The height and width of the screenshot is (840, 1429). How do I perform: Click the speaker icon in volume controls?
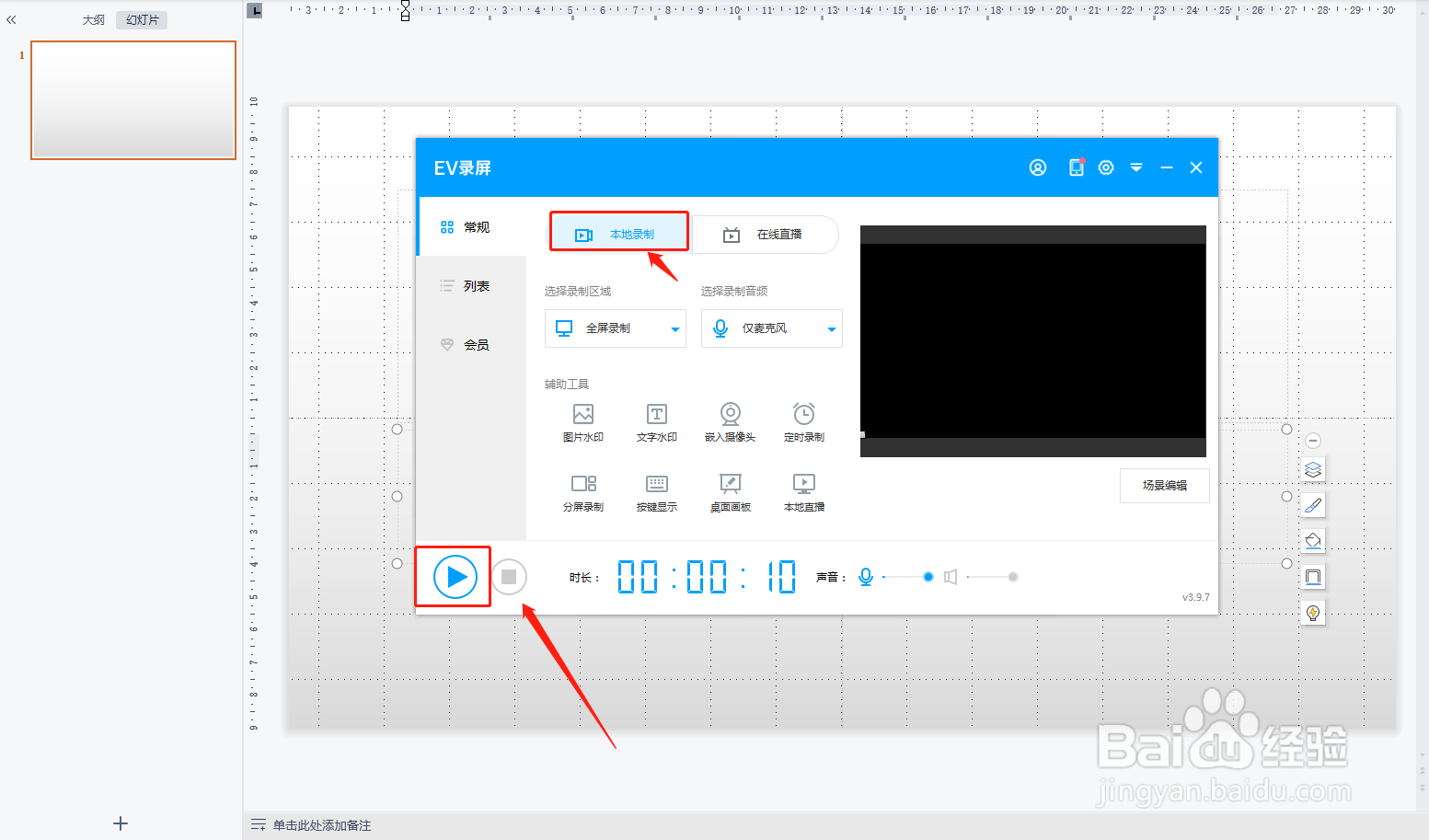[951, 577]
